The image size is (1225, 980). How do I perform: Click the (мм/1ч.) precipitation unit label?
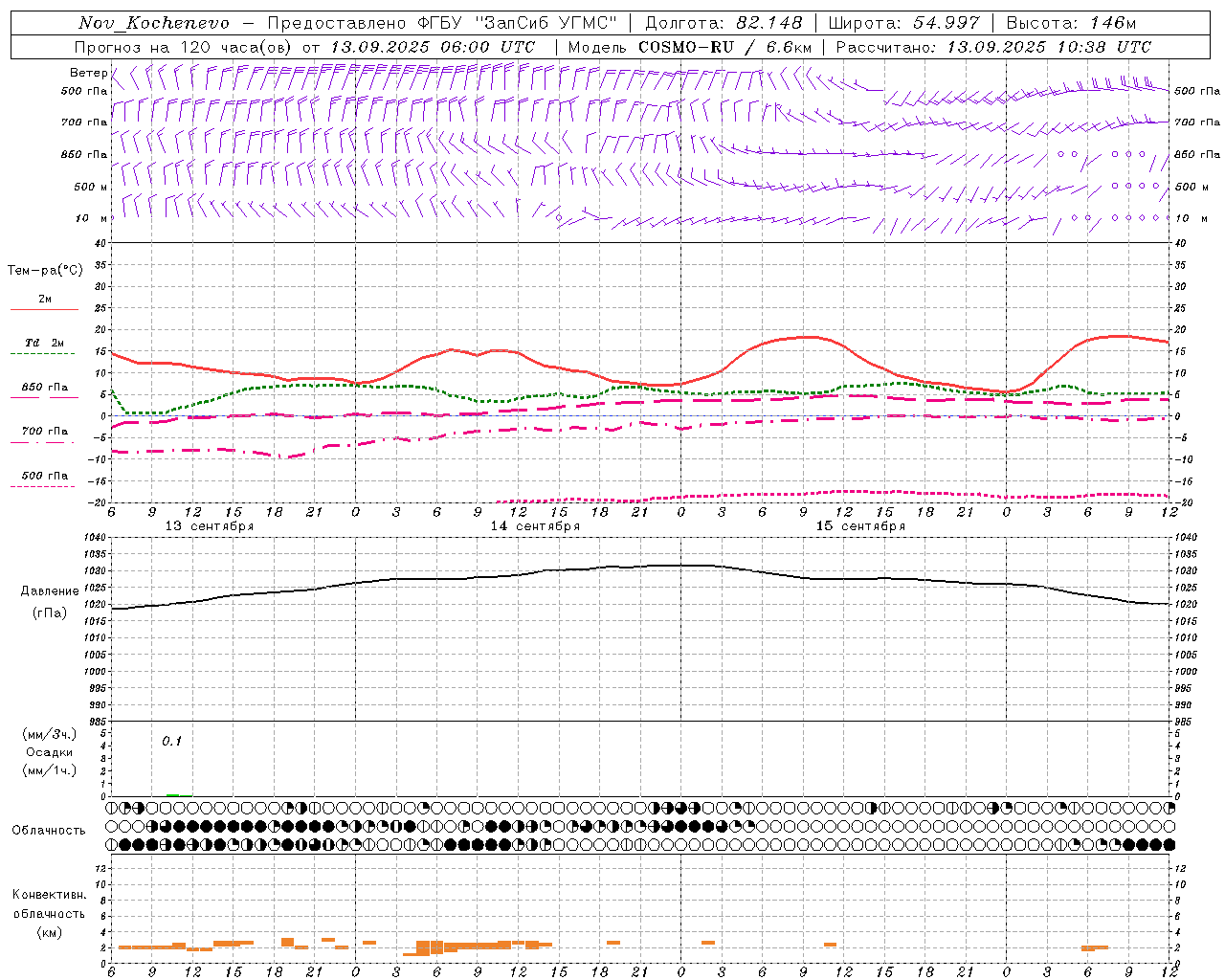pos(49,770)
